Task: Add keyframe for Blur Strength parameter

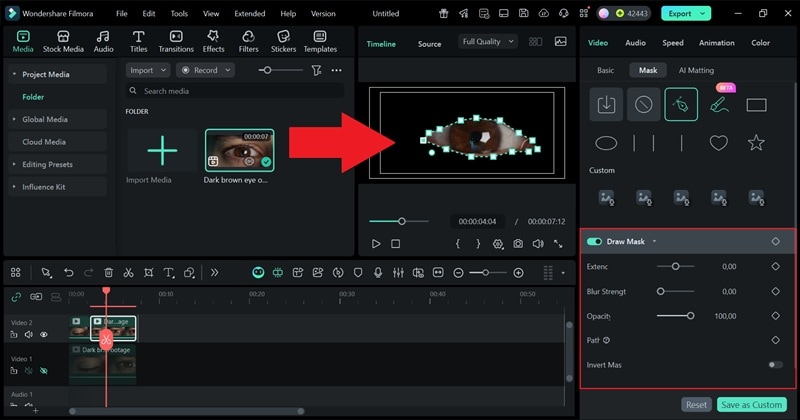Action: click(776, 291)
